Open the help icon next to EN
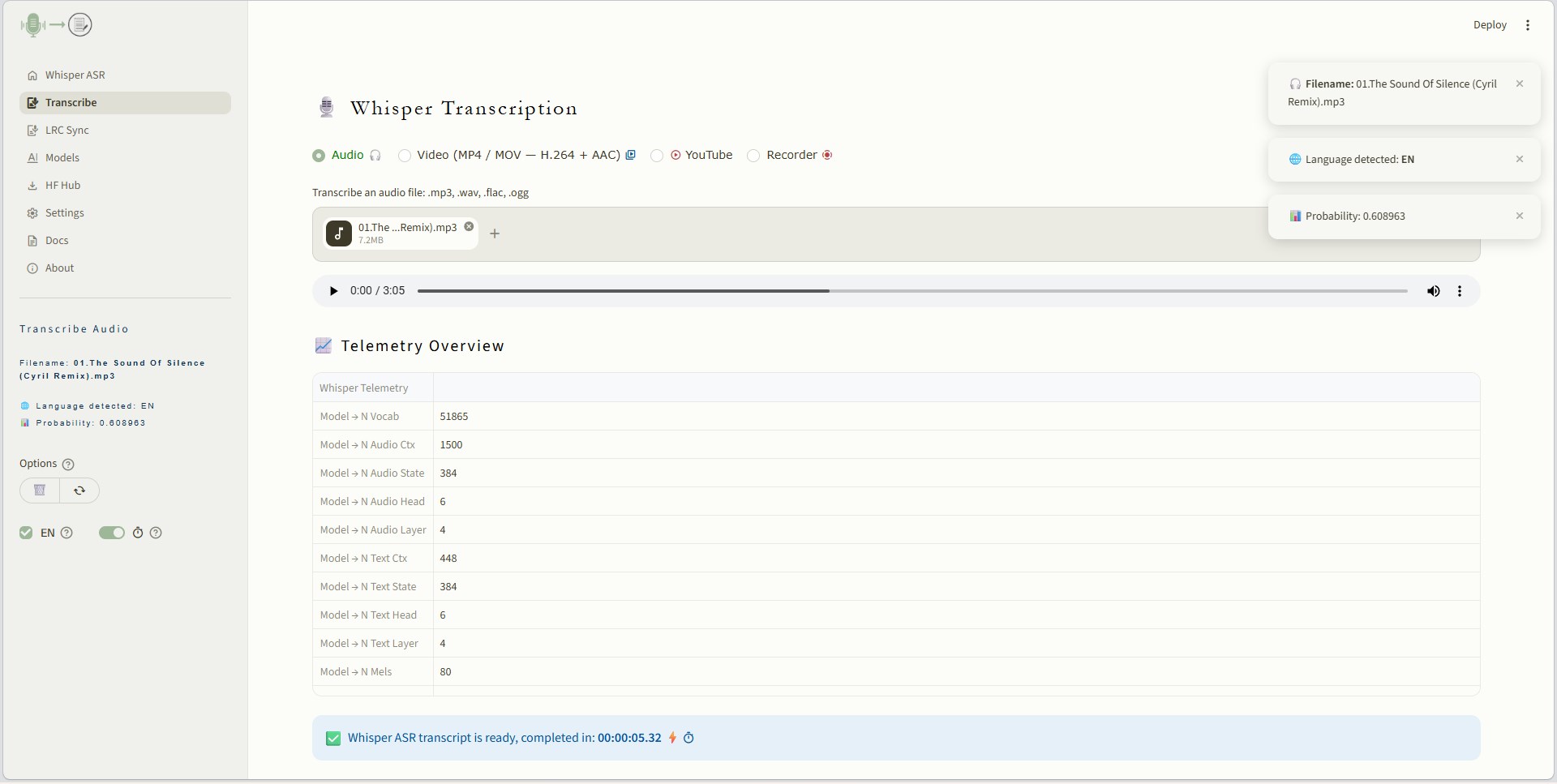This screenshot has height=784, width=1557. point(67,533)
